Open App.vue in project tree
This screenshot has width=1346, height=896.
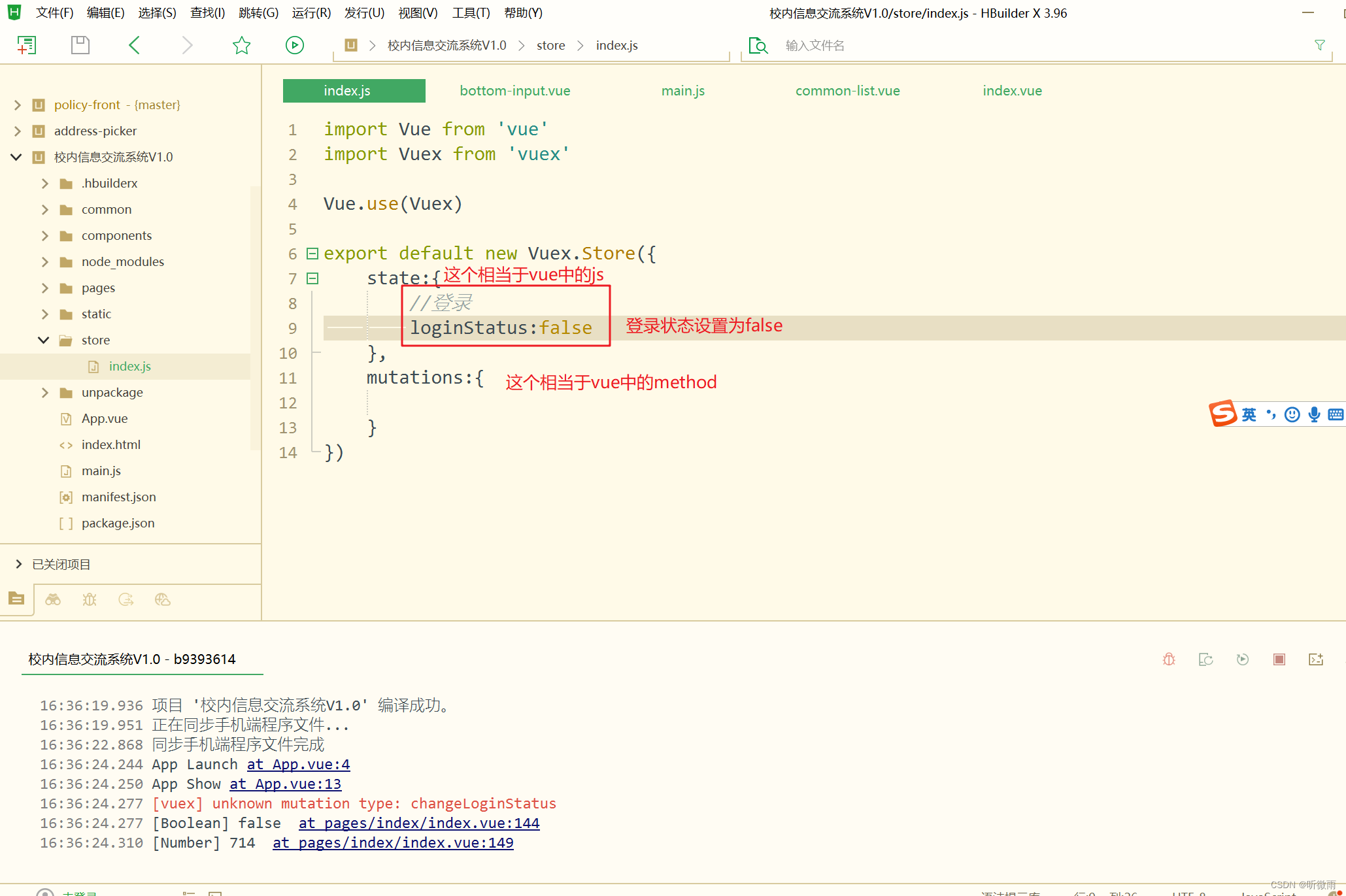(105, 418)
